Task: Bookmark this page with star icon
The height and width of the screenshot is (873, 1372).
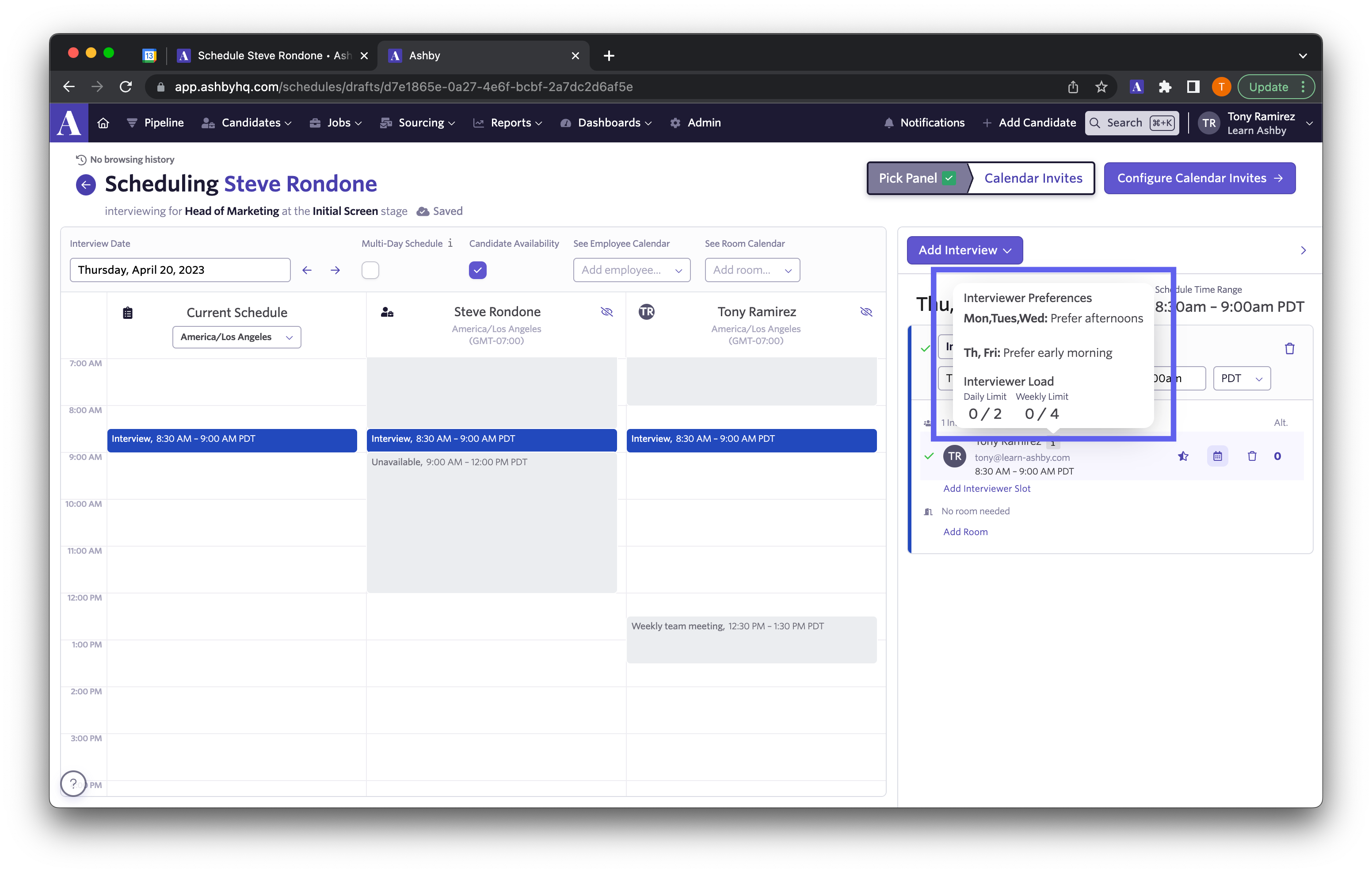Action: tap(1101, 87)
